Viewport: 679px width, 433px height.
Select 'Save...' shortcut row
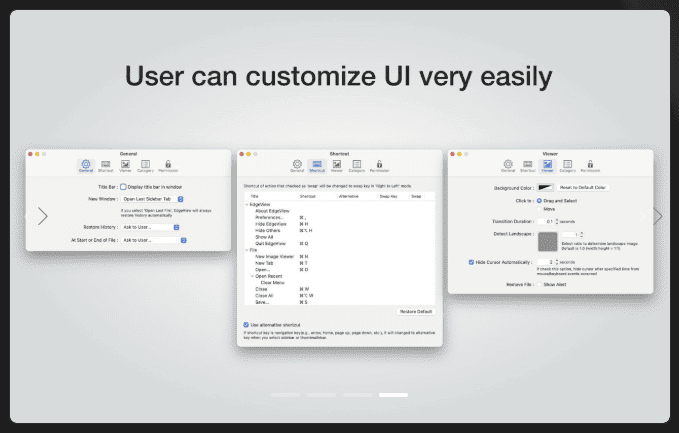coord(340,302)
